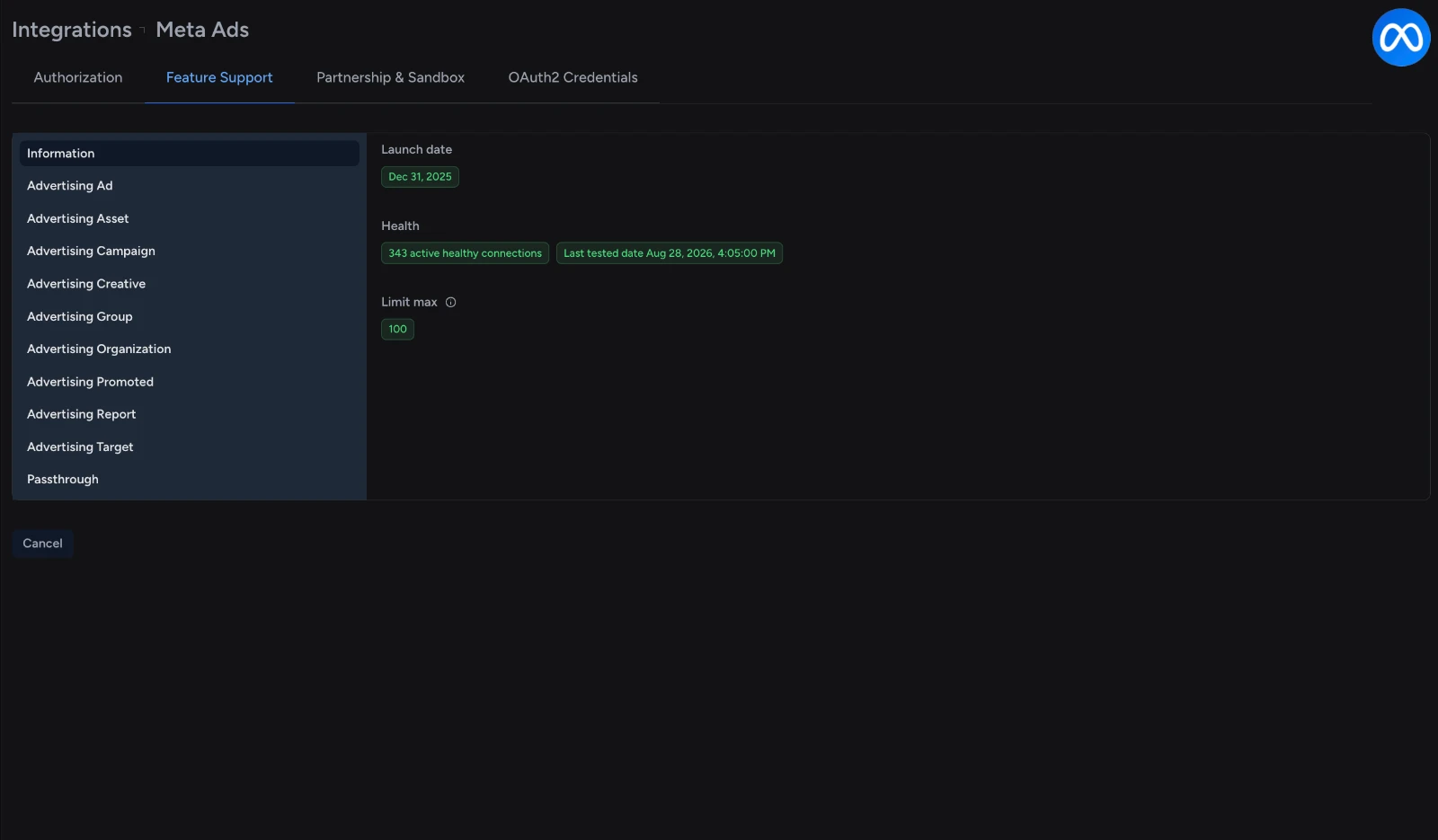Click the Cancel button
Screen dimensions: 1438x840
coord(42,544)
